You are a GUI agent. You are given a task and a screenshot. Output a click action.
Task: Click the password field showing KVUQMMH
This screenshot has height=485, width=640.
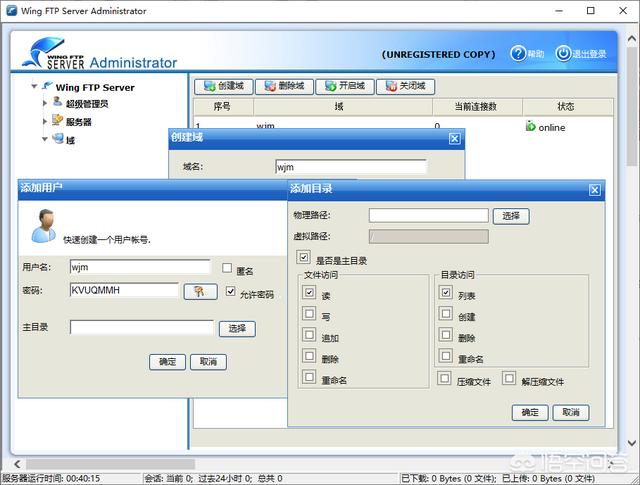tap(124, 291)
